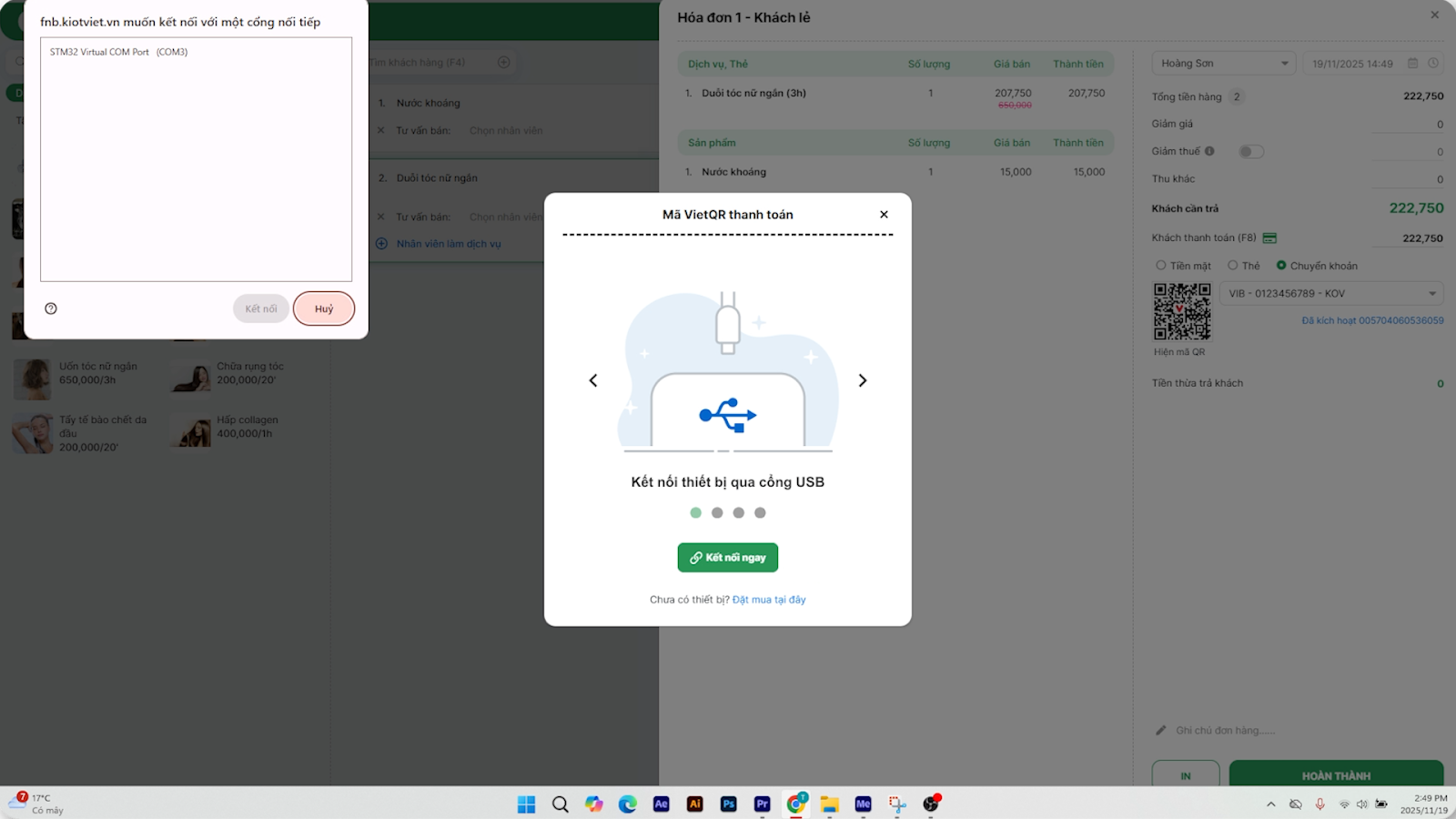Go to previous slide in VietQR carousel
Viewport: 1456px width, 819px height.
click(x=593, y=380)
